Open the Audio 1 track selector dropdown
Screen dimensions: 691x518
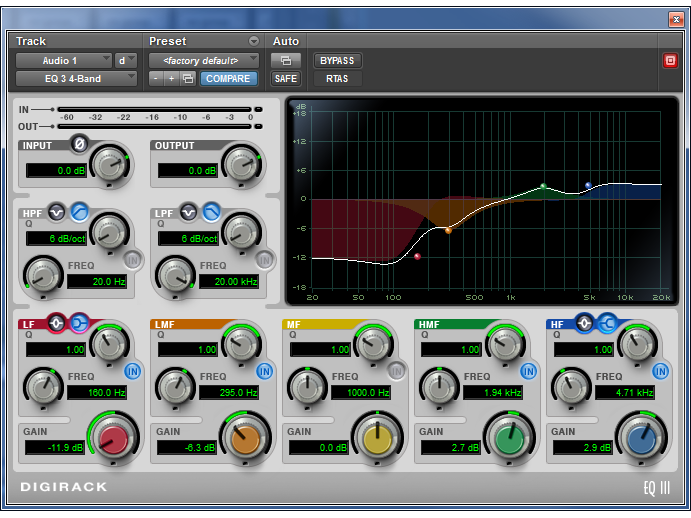(63, 60)
